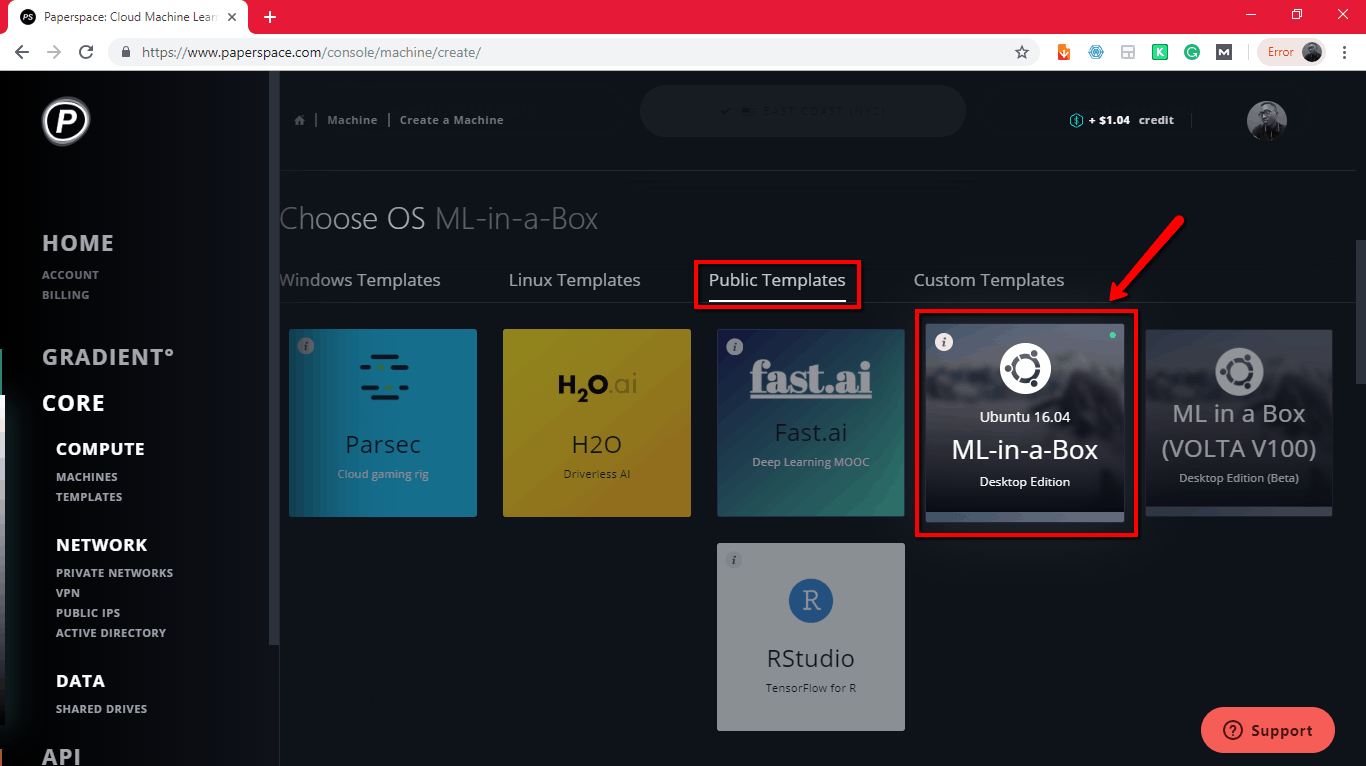Image resolution: width=1366 pixels, height=766 pixels.
Task: Click the home breadcrumb icon
Action: 299,120
